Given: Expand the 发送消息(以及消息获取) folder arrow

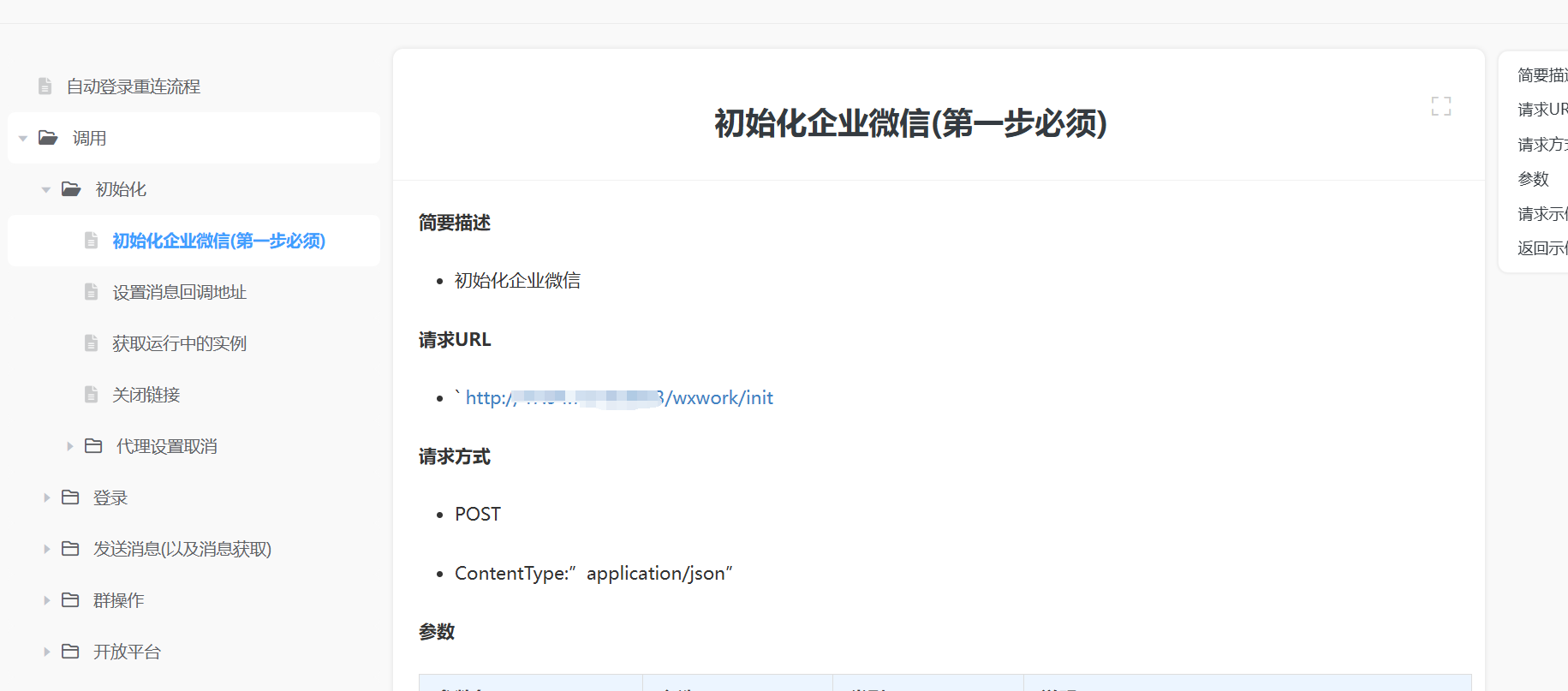Looking at the screenshot, I should [x=46, y=549].
